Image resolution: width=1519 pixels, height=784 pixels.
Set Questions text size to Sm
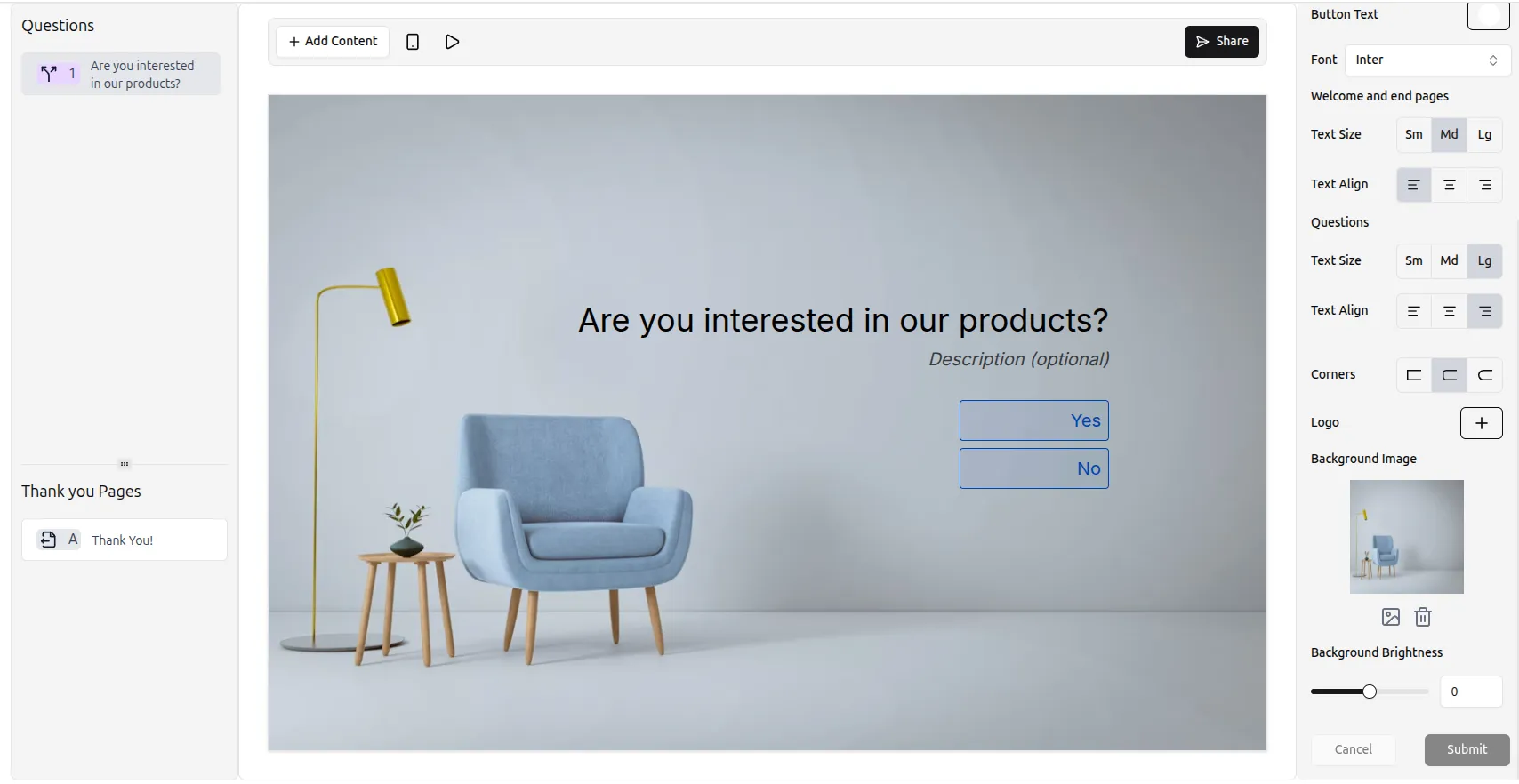(x=1414, y=260)
